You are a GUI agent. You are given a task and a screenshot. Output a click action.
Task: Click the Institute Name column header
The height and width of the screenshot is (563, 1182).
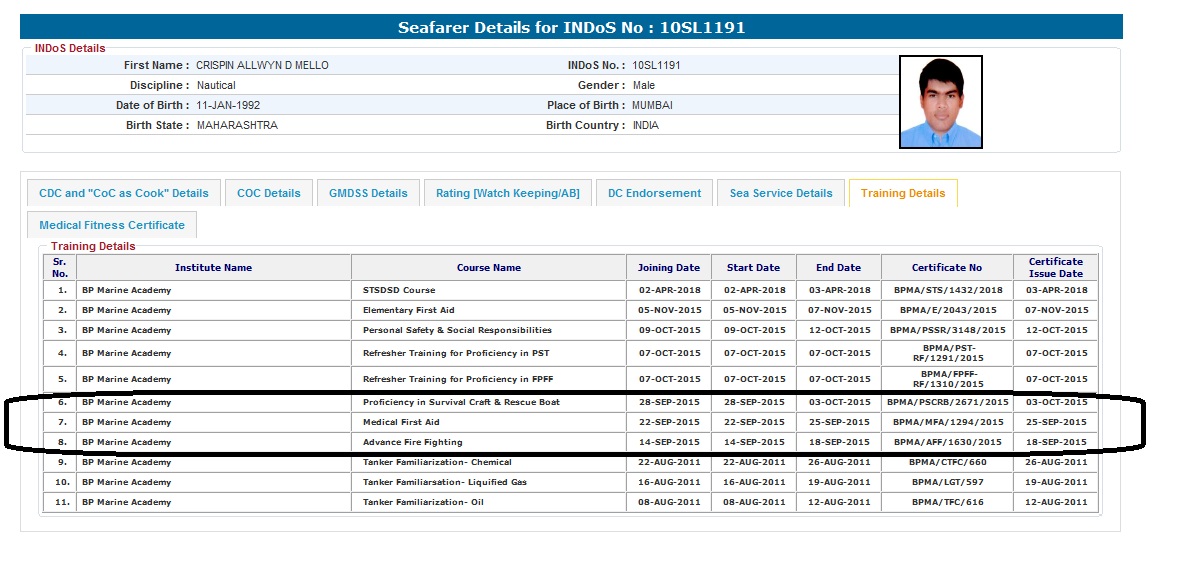(213, 268)
